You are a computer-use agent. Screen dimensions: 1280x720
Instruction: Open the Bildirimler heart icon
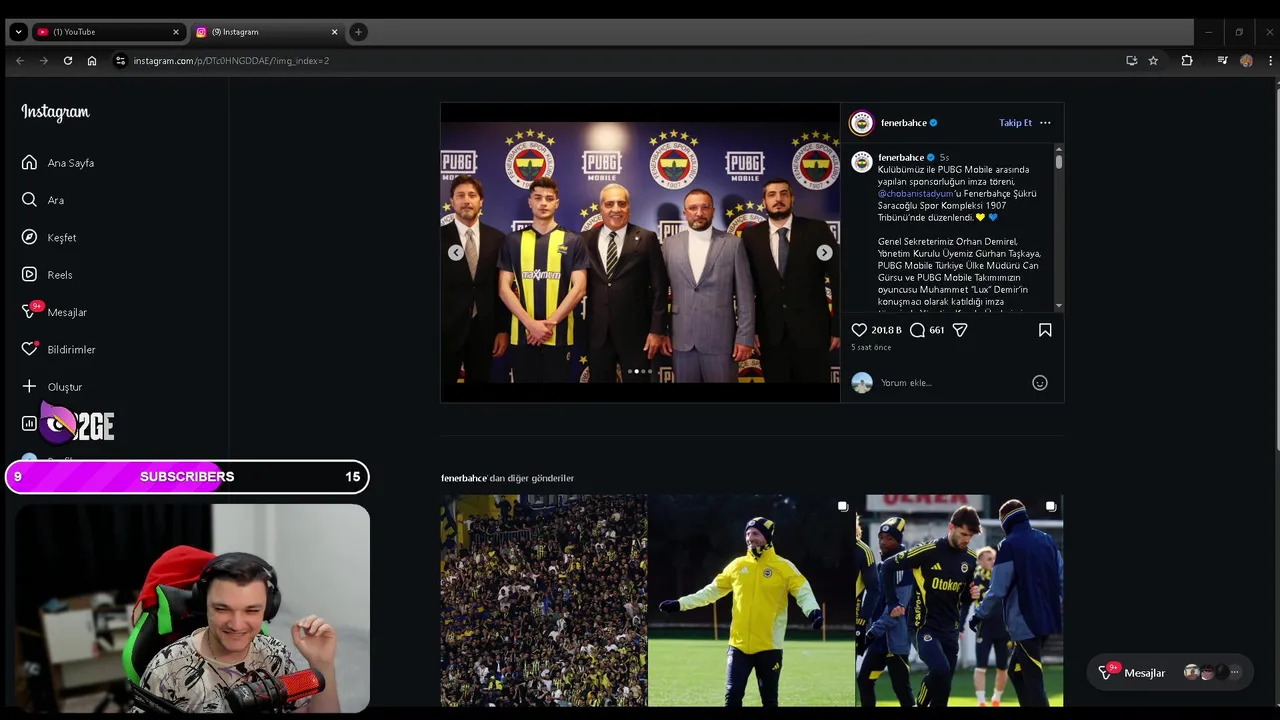pyautogui.click(x=29, y=349)
